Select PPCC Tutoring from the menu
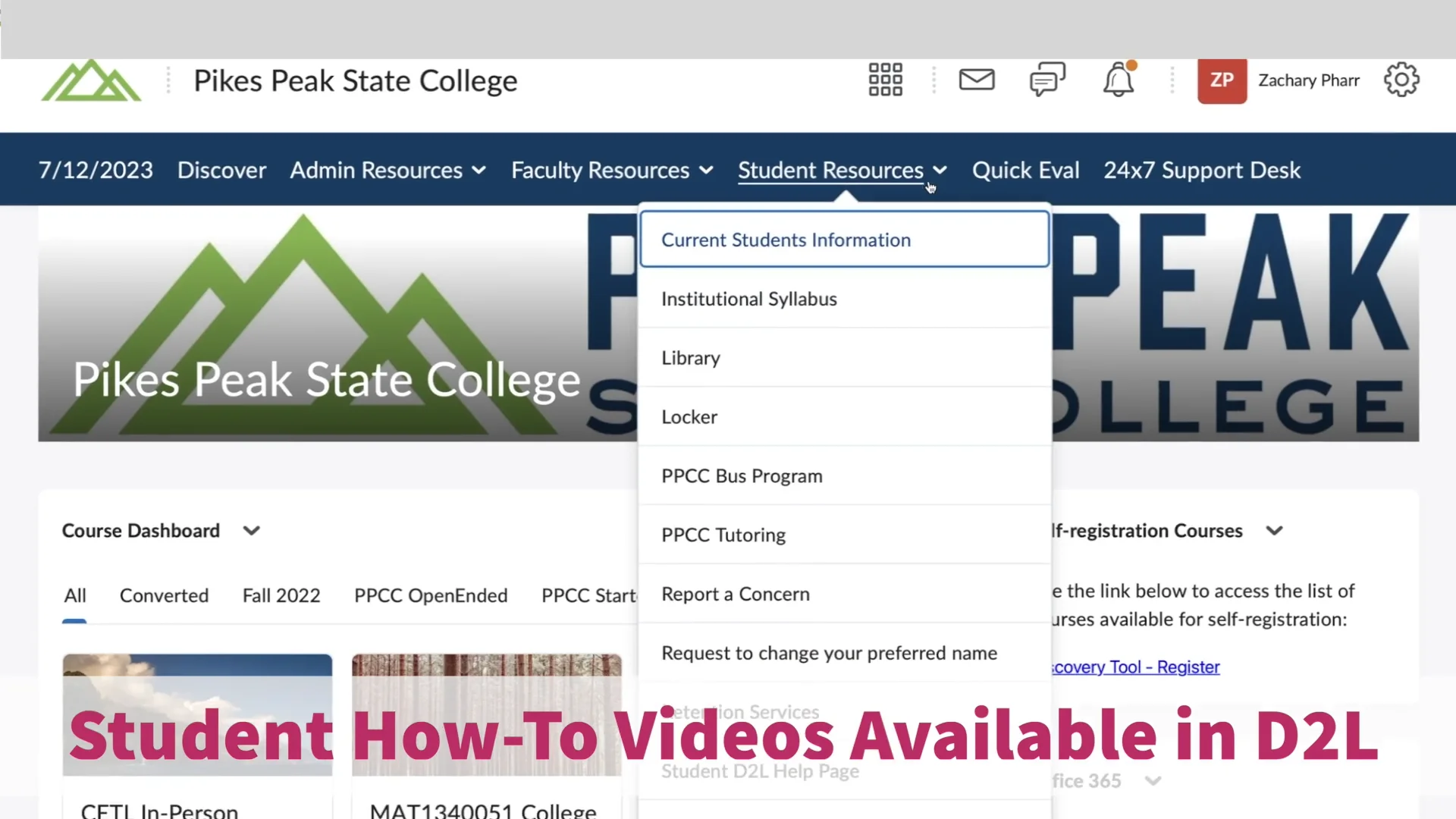This screenshot has width=1456, height=819. (x=723, y=535)
